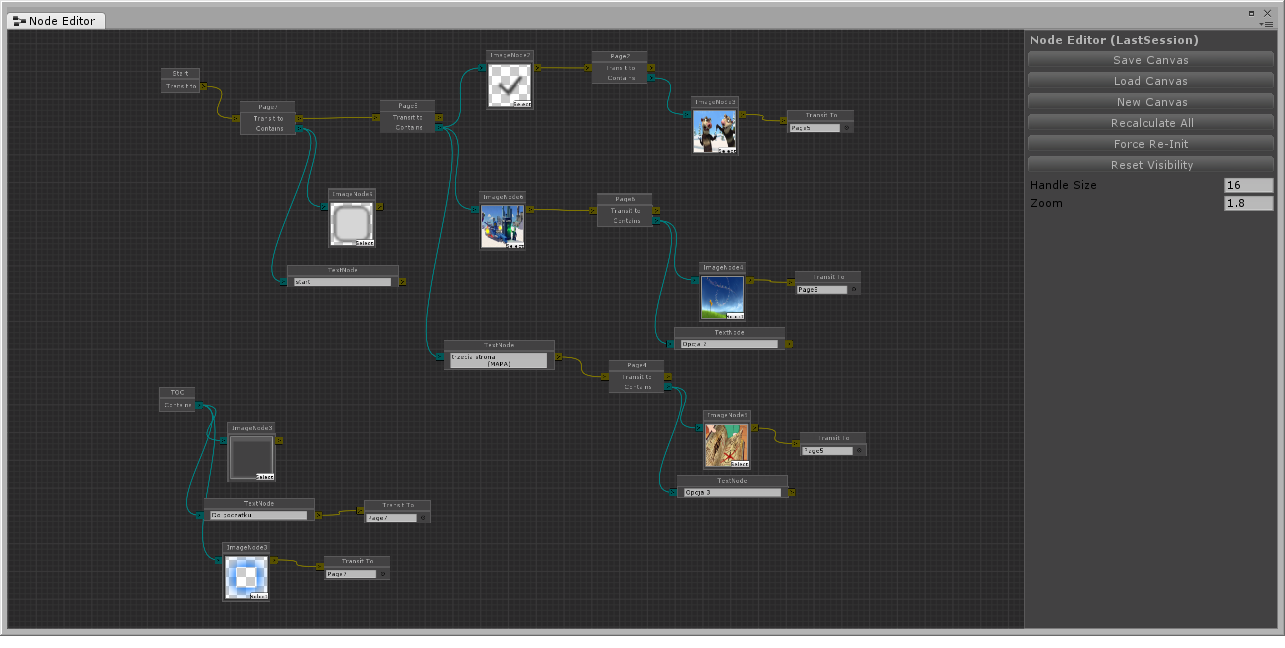
Task: Click the Load Canvas button
Action: click(1150, 81)
